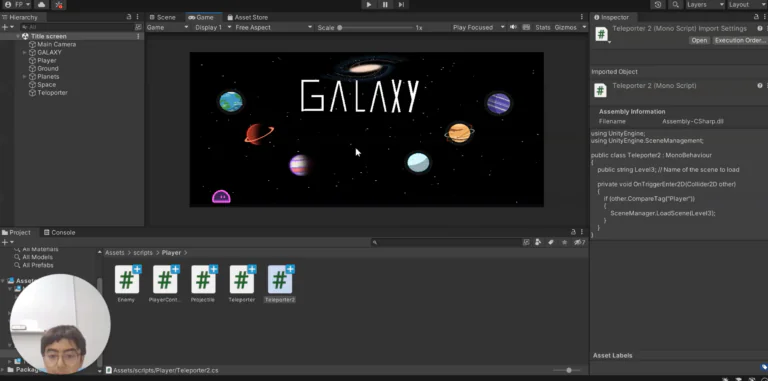768x381 pixels.
Task: Click the script icon in the Import Settings header
Action: point(601,34)
